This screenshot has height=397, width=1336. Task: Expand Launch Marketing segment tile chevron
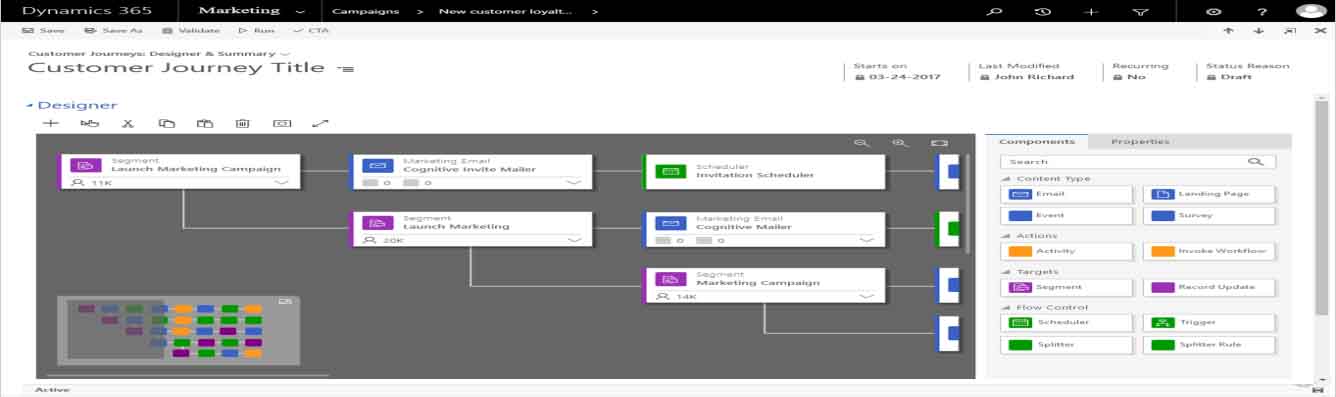point(574,240)
